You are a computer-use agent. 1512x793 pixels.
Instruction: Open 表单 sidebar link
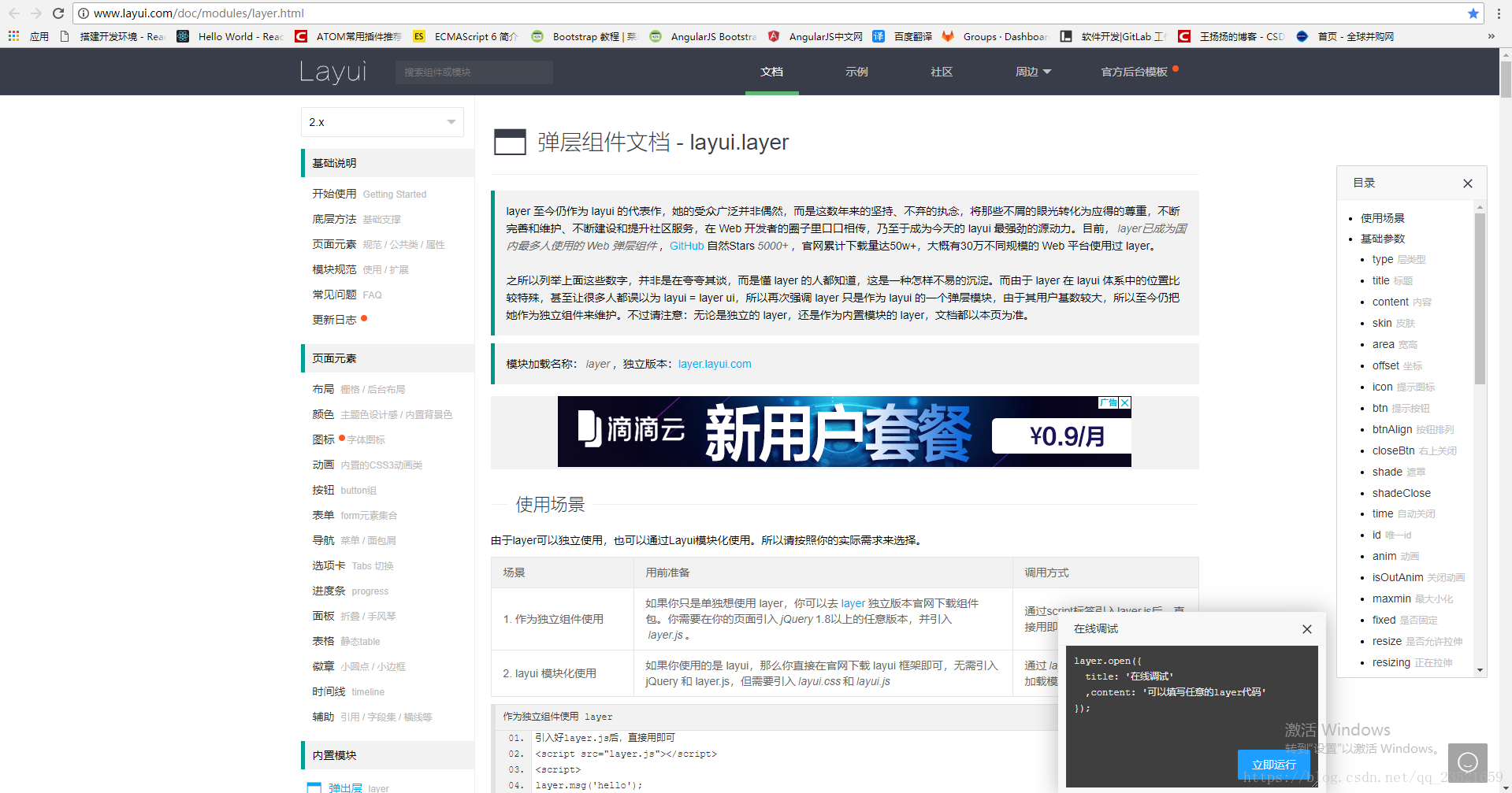[355, 515]
